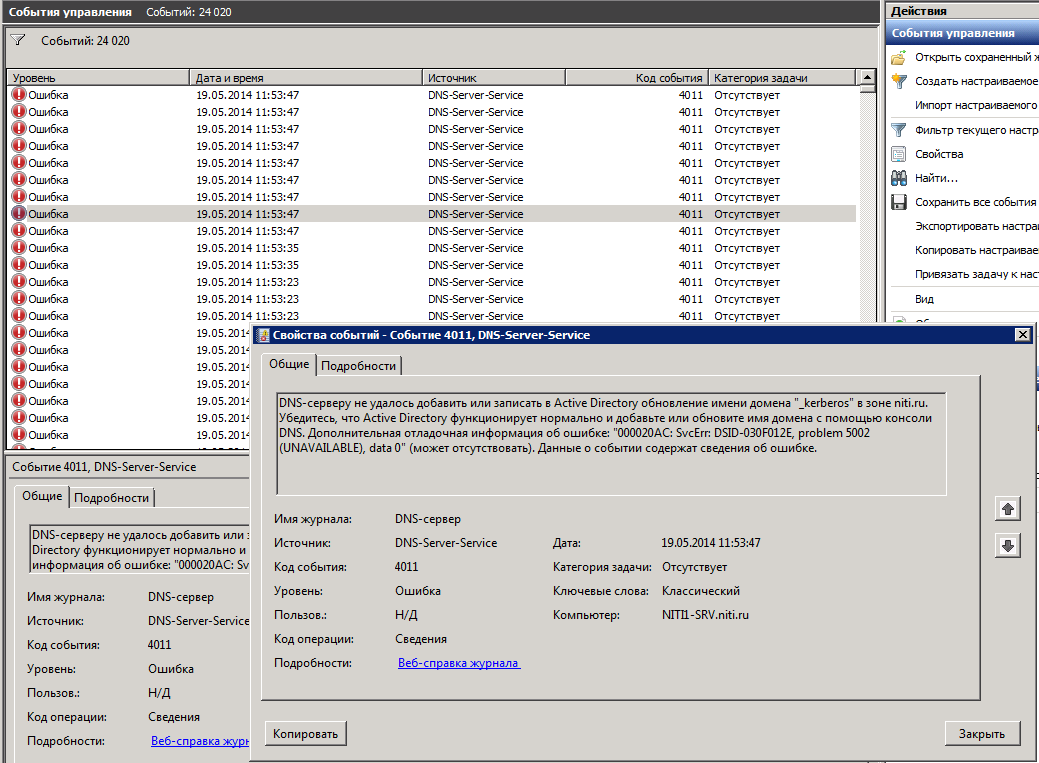Click the filter current view funnel icon
The image size is (1039, 763).
point(899,130)
